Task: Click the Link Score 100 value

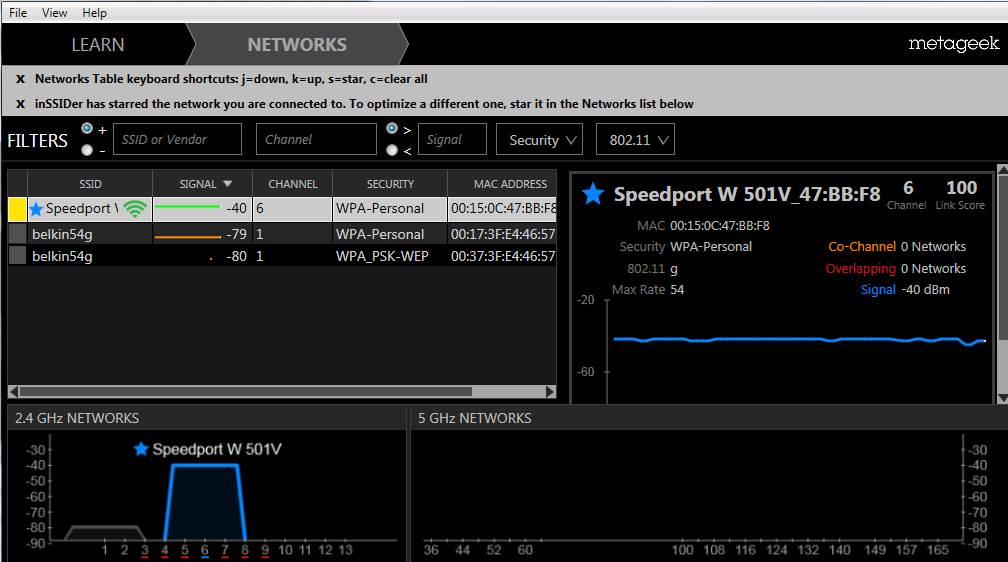Action: point(961,188)
